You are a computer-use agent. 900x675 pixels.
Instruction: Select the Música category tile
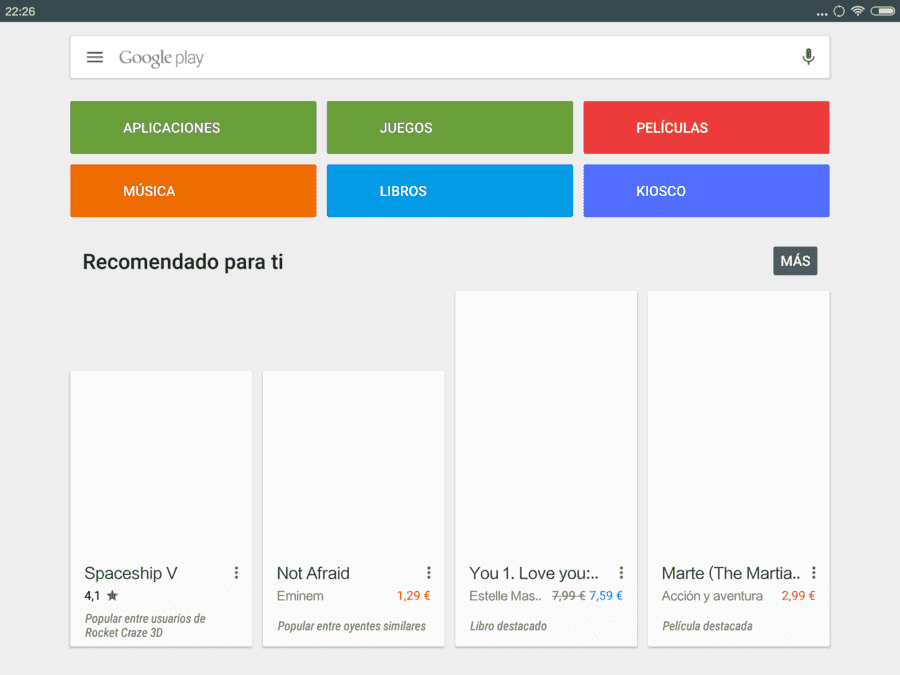click(x=193, y=191)
